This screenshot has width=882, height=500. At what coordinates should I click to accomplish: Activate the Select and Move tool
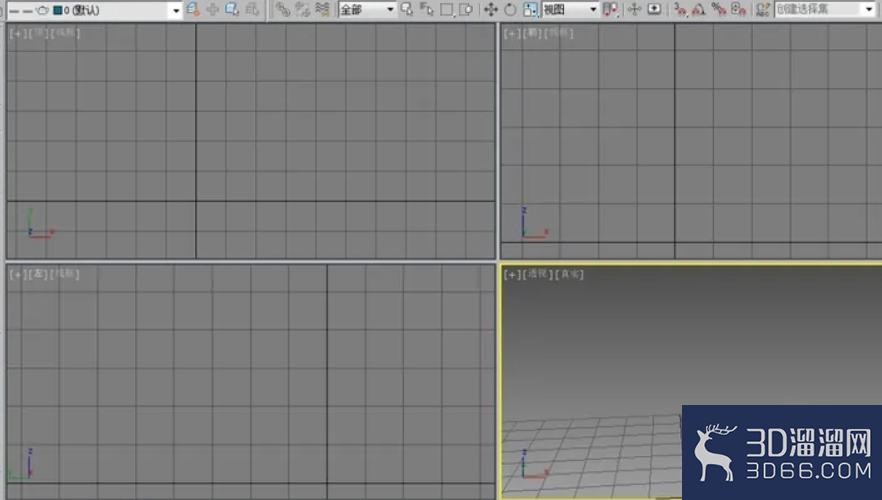pos(491,10)
